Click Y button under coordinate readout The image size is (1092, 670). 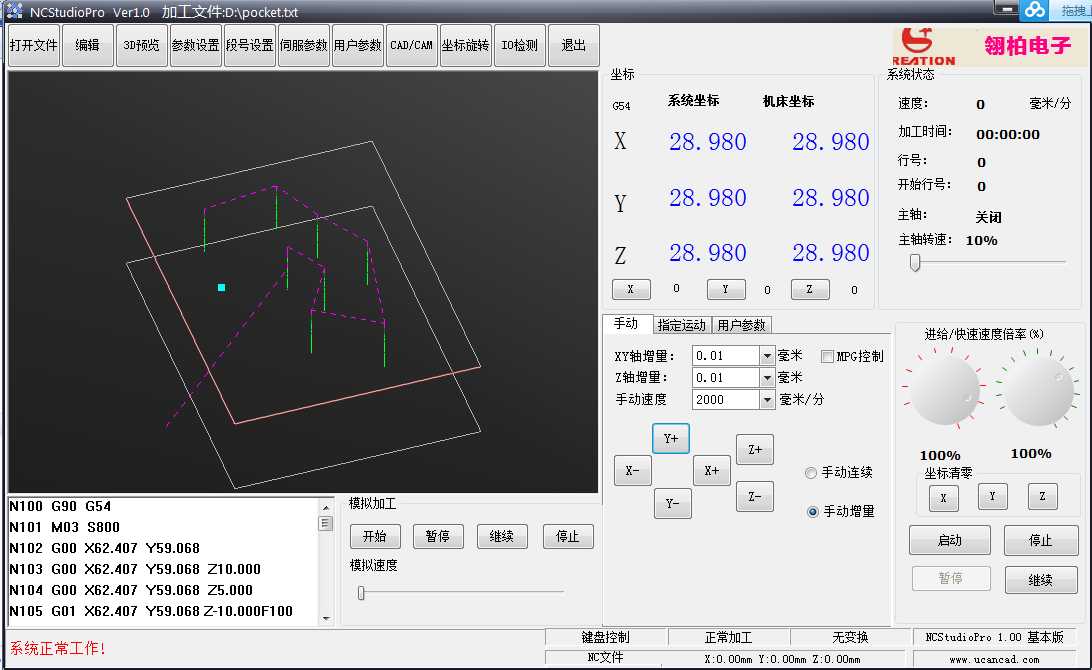[x=726, y=289]
